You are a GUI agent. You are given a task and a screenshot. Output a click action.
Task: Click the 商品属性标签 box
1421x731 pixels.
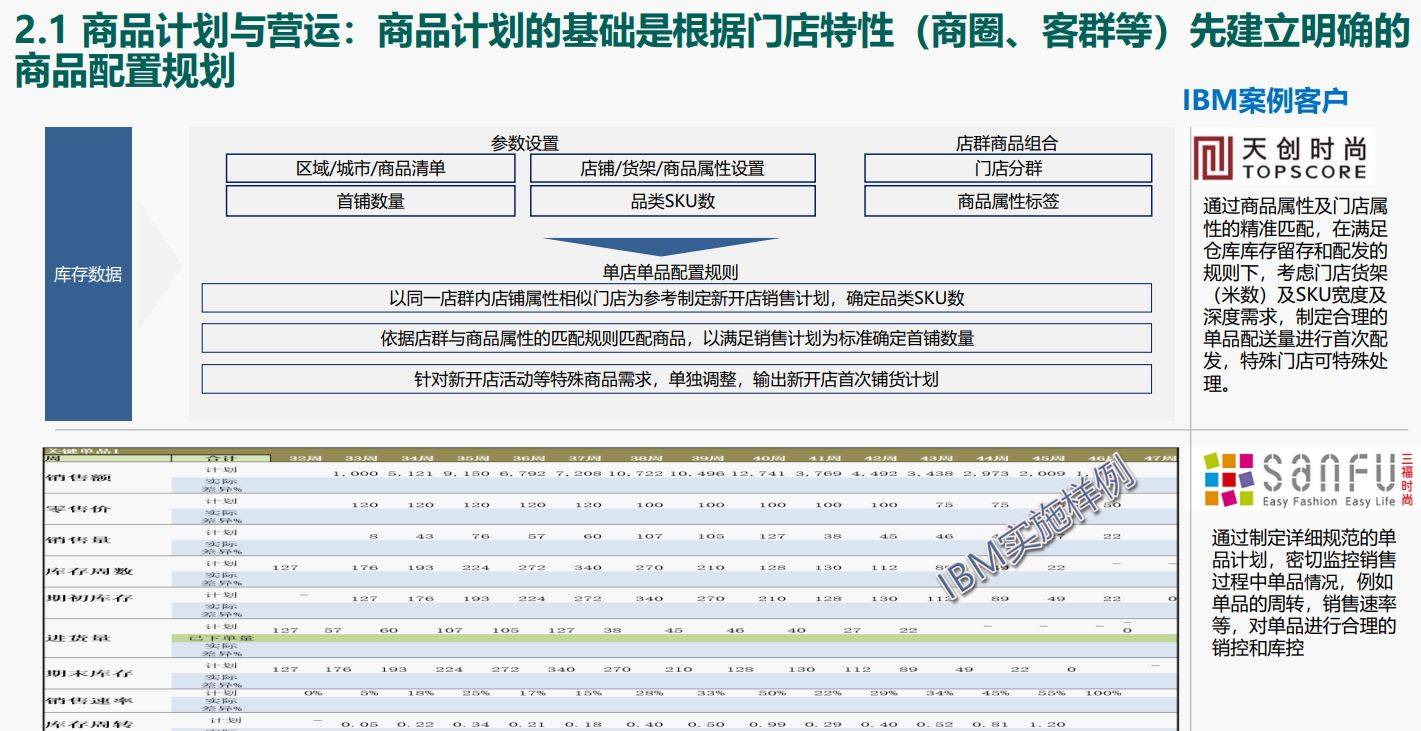[1008, 201]
